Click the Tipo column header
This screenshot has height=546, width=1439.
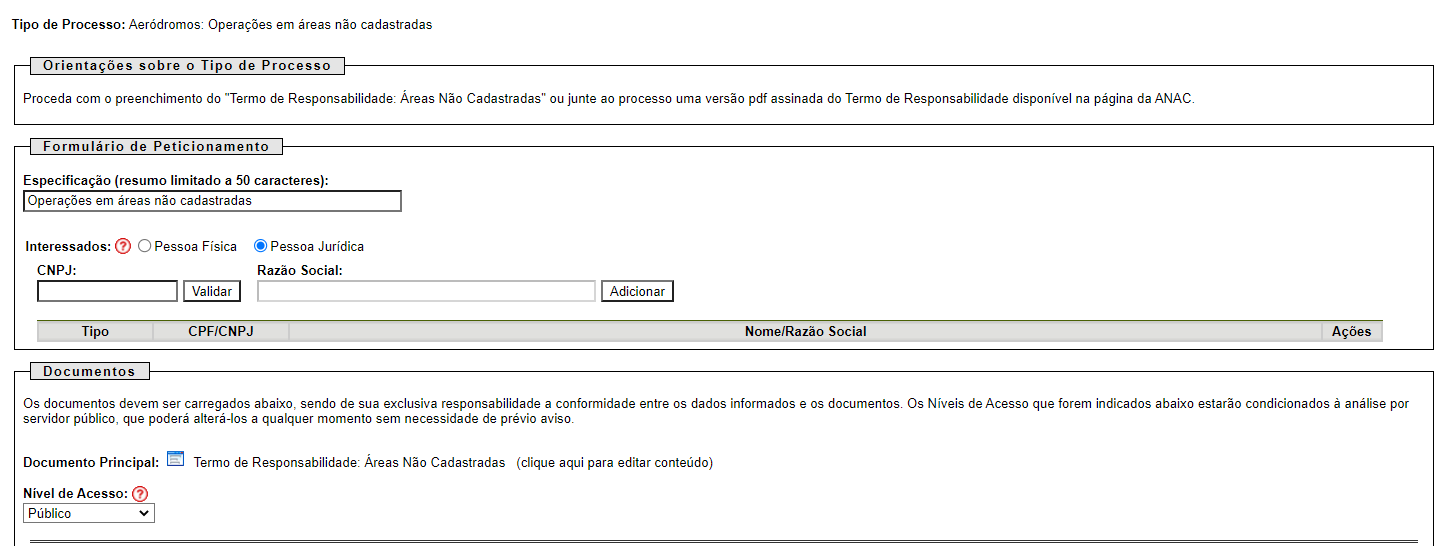coord(95,331)
